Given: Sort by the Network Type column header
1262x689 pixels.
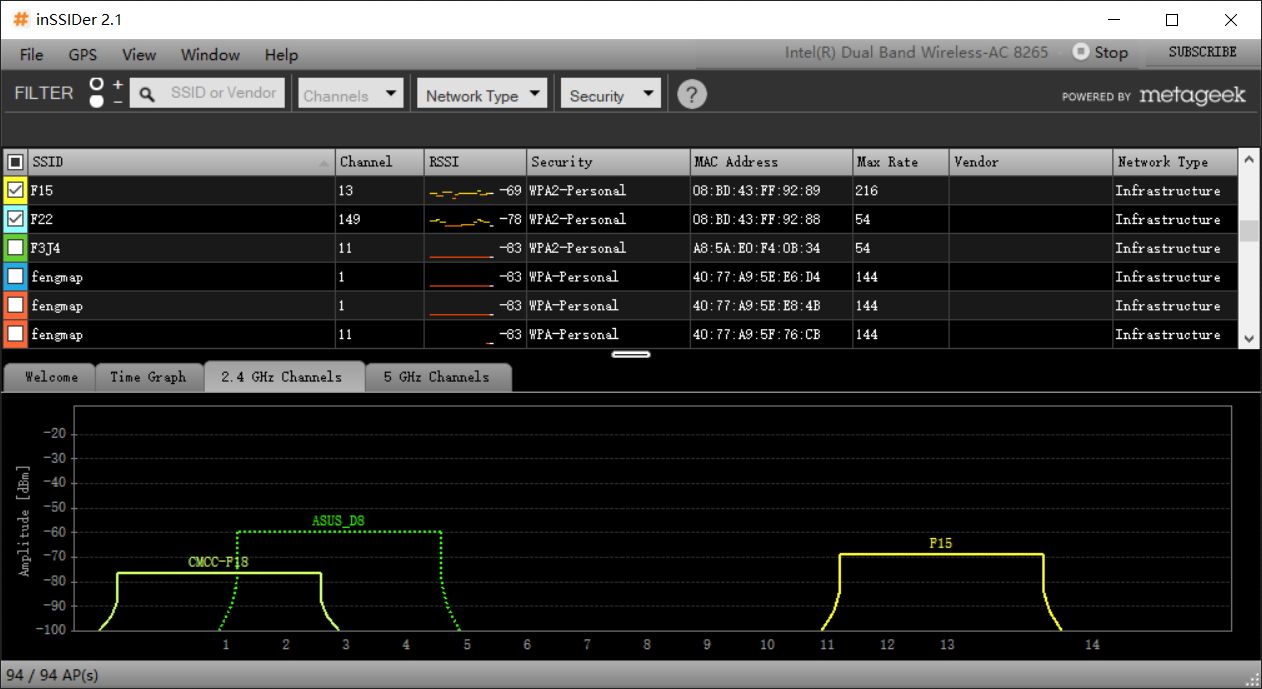Looking at the screenshot, I should (1175, 162).
